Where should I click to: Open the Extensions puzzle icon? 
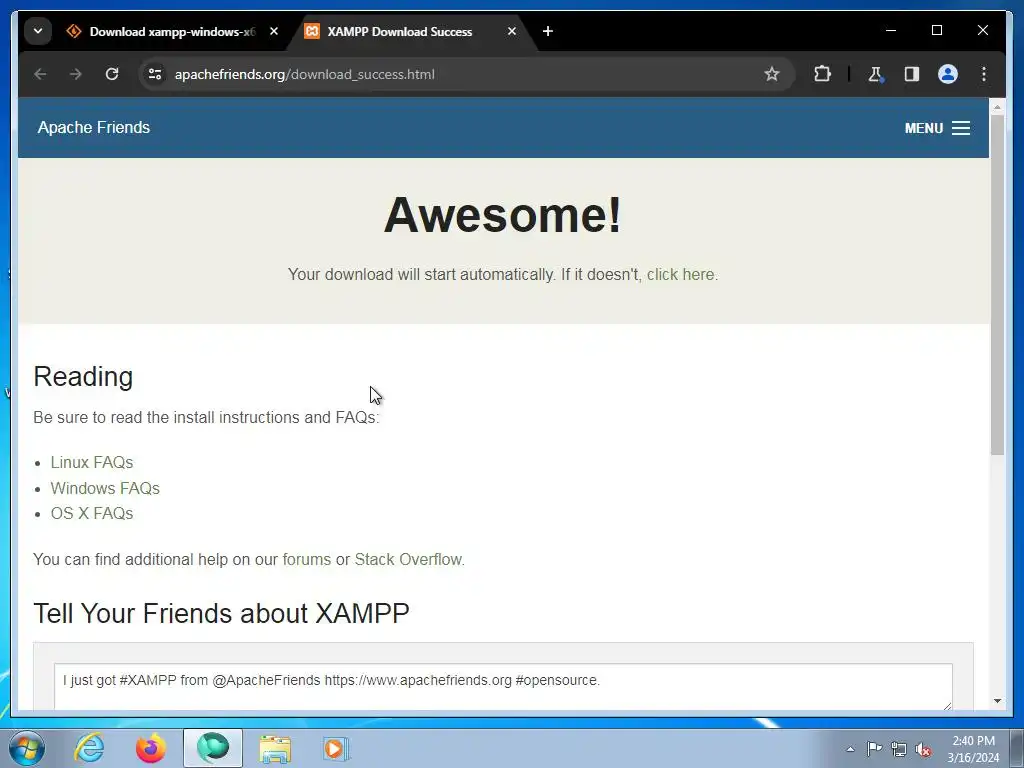(x=822, y=74)
